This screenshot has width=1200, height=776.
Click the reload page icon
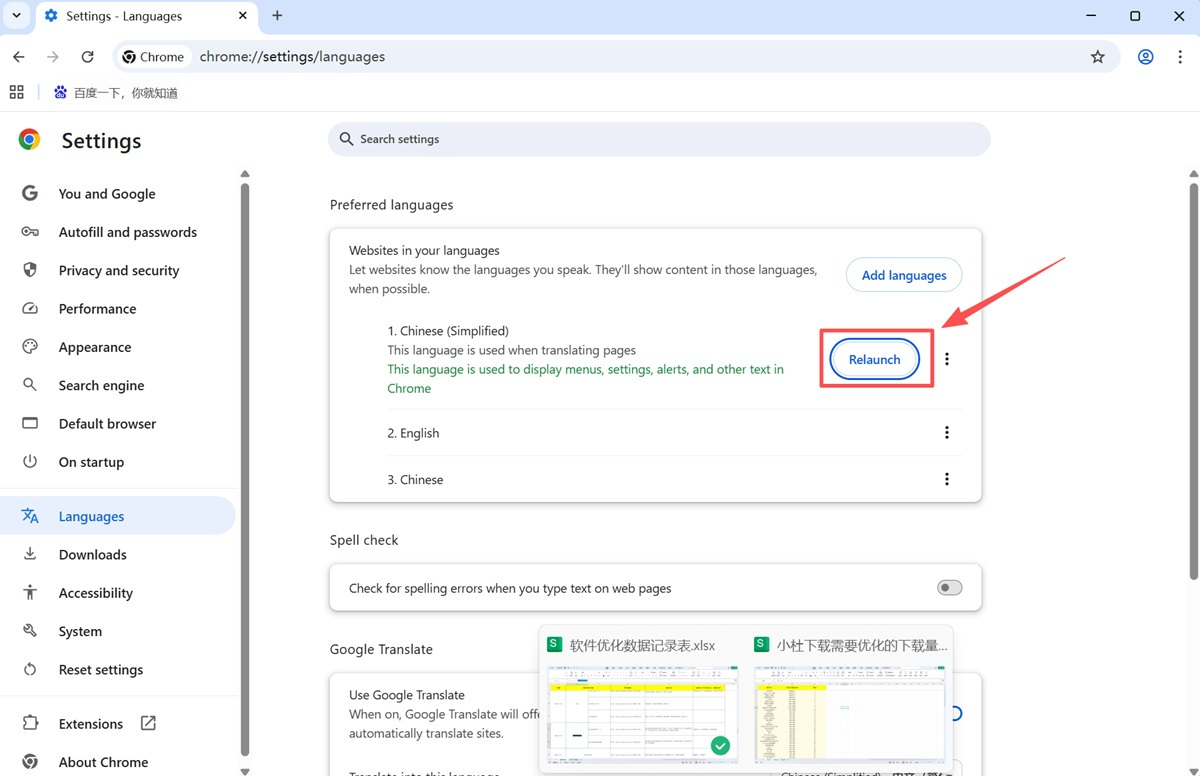(88, 57)
